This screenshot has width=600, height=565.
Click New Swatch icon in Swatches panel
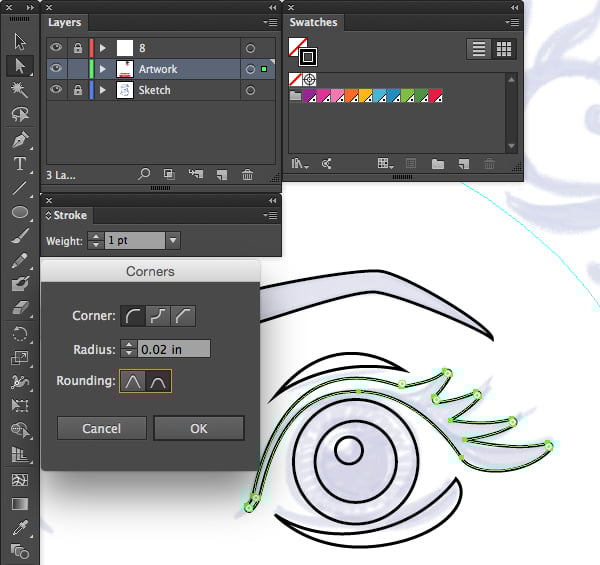point(464,164)
